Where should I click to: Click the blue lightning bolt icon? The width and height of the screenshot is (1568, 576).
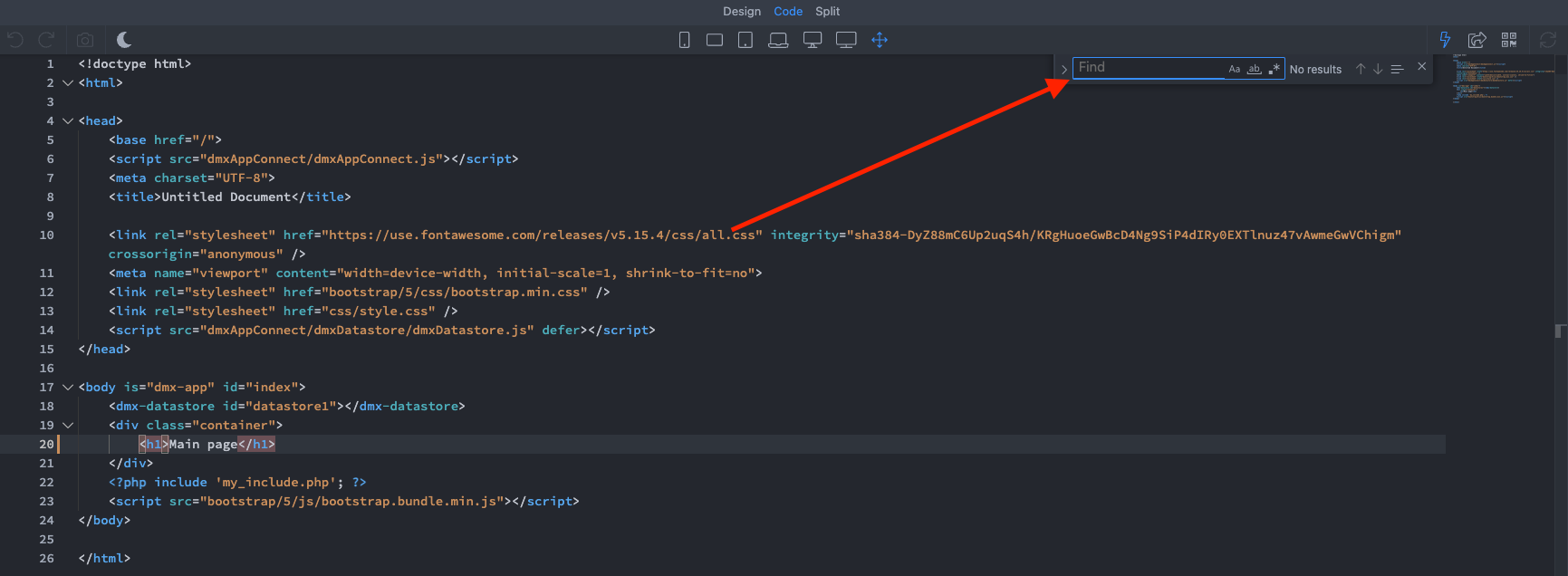pyautogui.click(x=1445, y=40)
